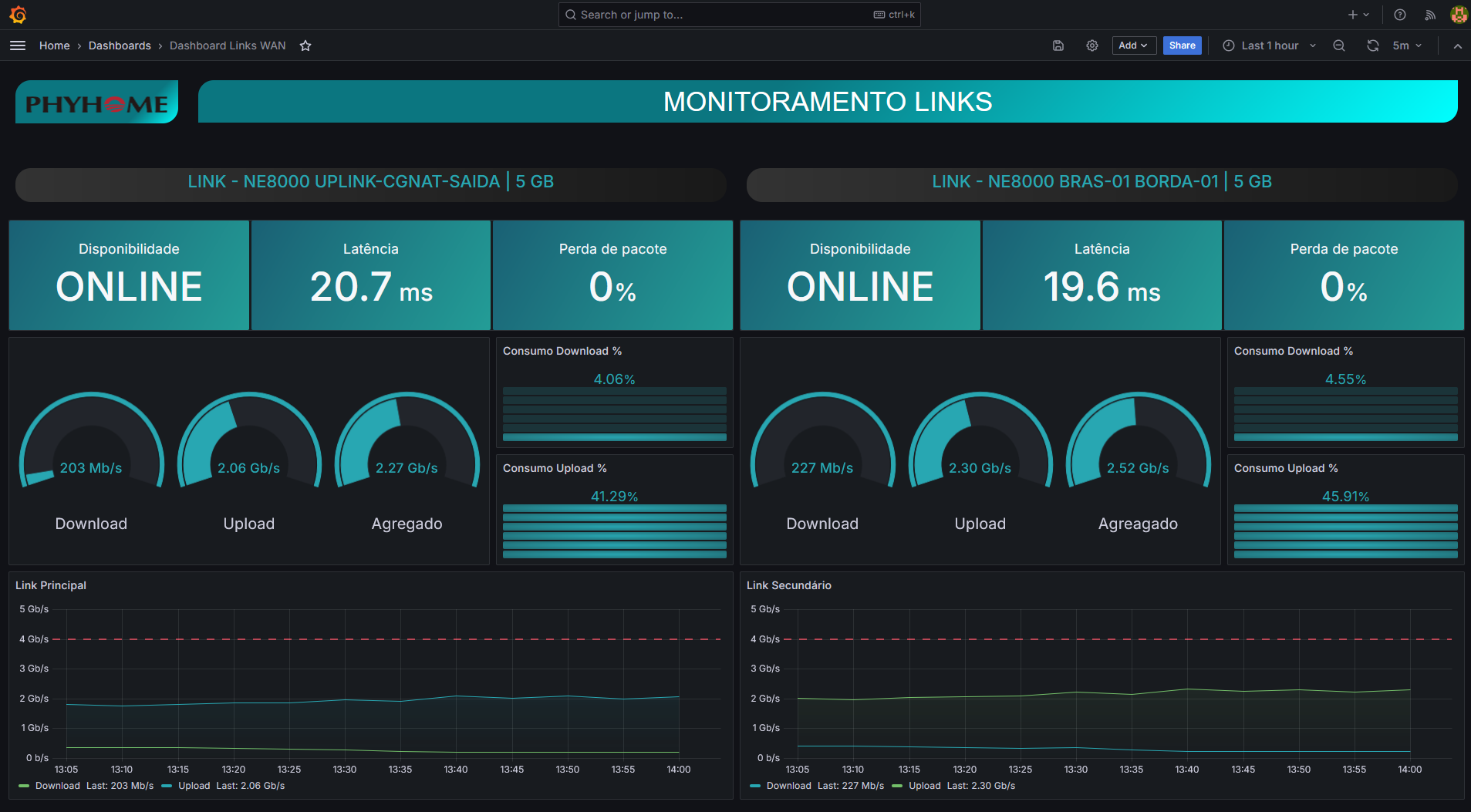The width and height of the screenshot is (1471, 812).
Task: Toggle Upload series in Link Secundário legend
Action: click(x=924, y=786)
